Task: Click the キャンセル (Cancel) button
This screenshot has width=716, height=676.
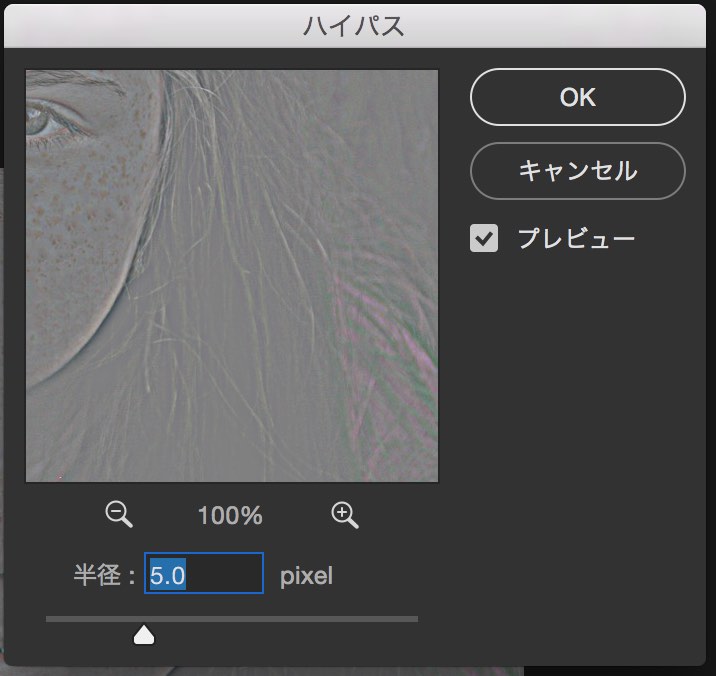Action: click(578, 171)
